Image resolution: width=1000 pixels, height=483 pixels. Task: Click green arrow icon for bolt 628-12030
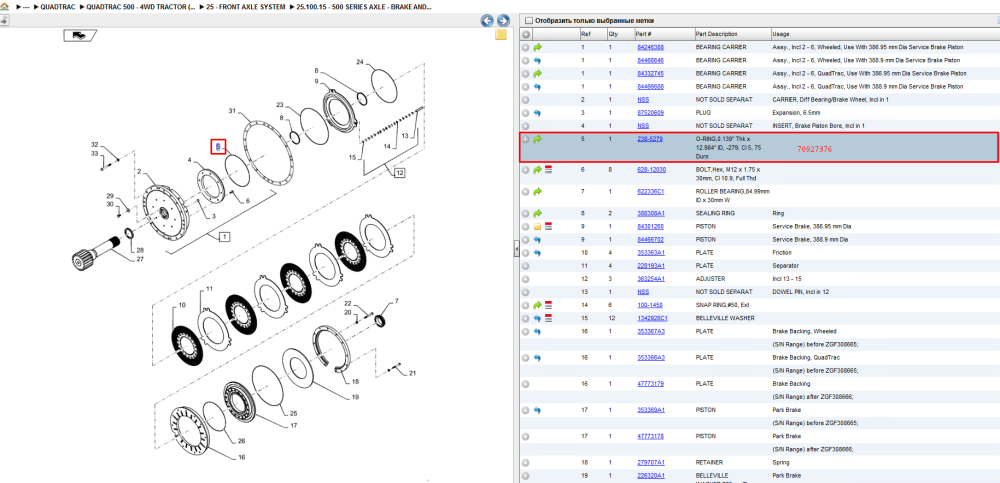click(538, 170)
